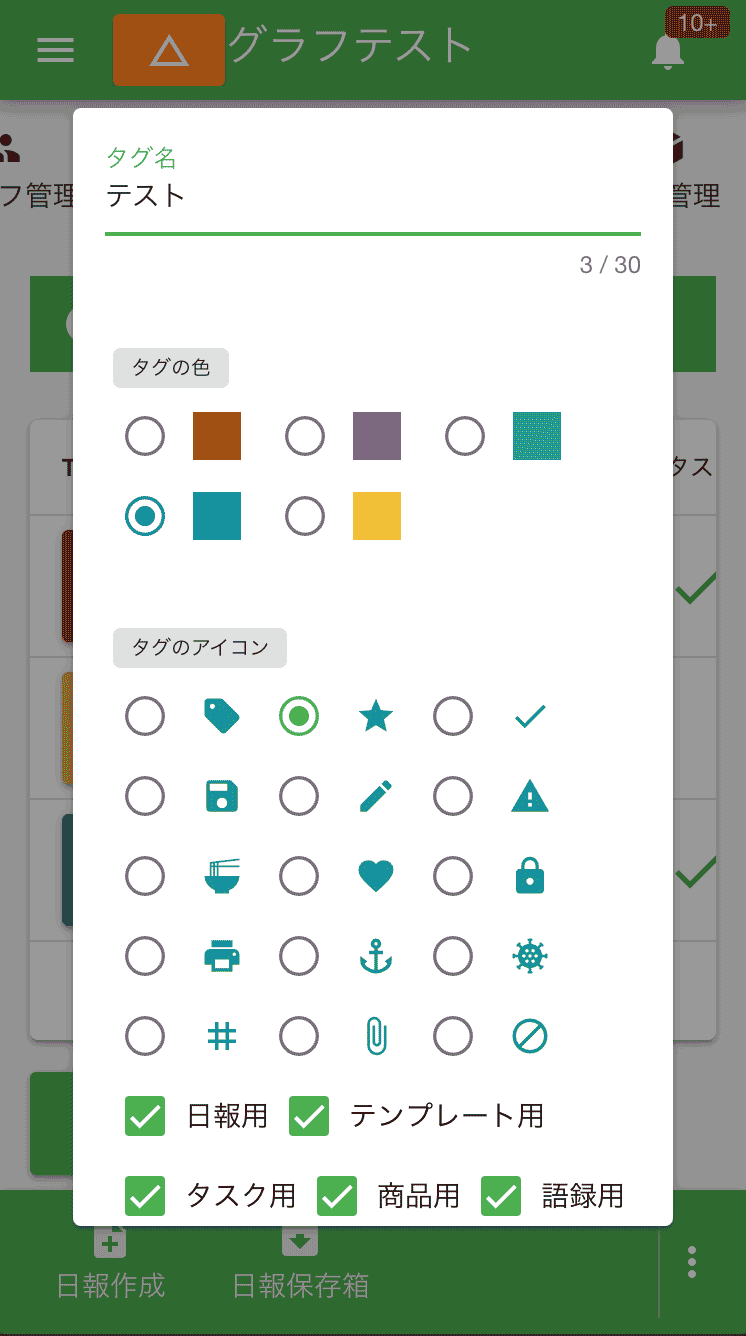
Task: Open the three-dot overflow menu
Action: point(691,1262)
